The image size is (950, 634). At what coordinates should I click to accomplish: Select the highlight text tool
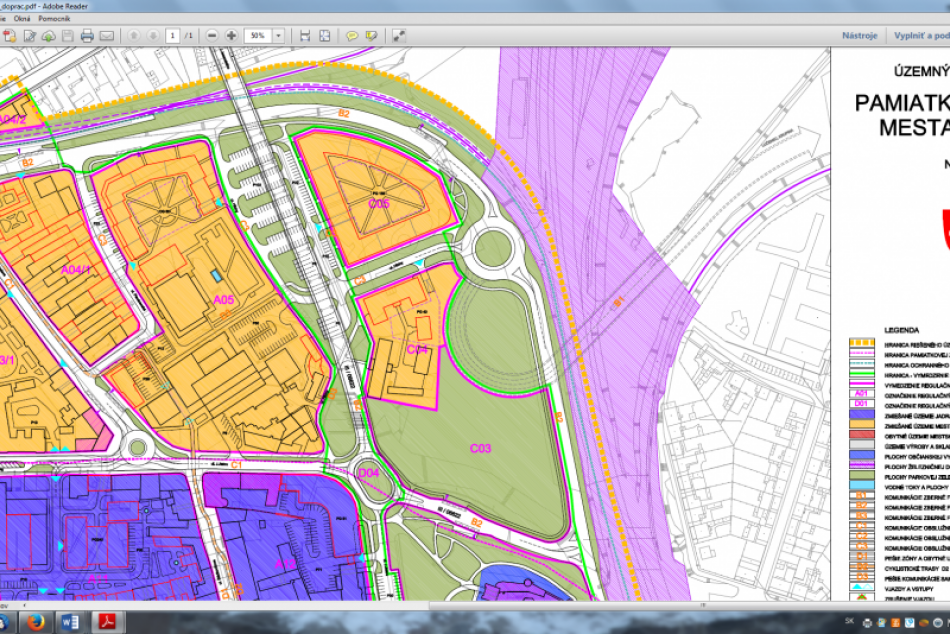371,36
